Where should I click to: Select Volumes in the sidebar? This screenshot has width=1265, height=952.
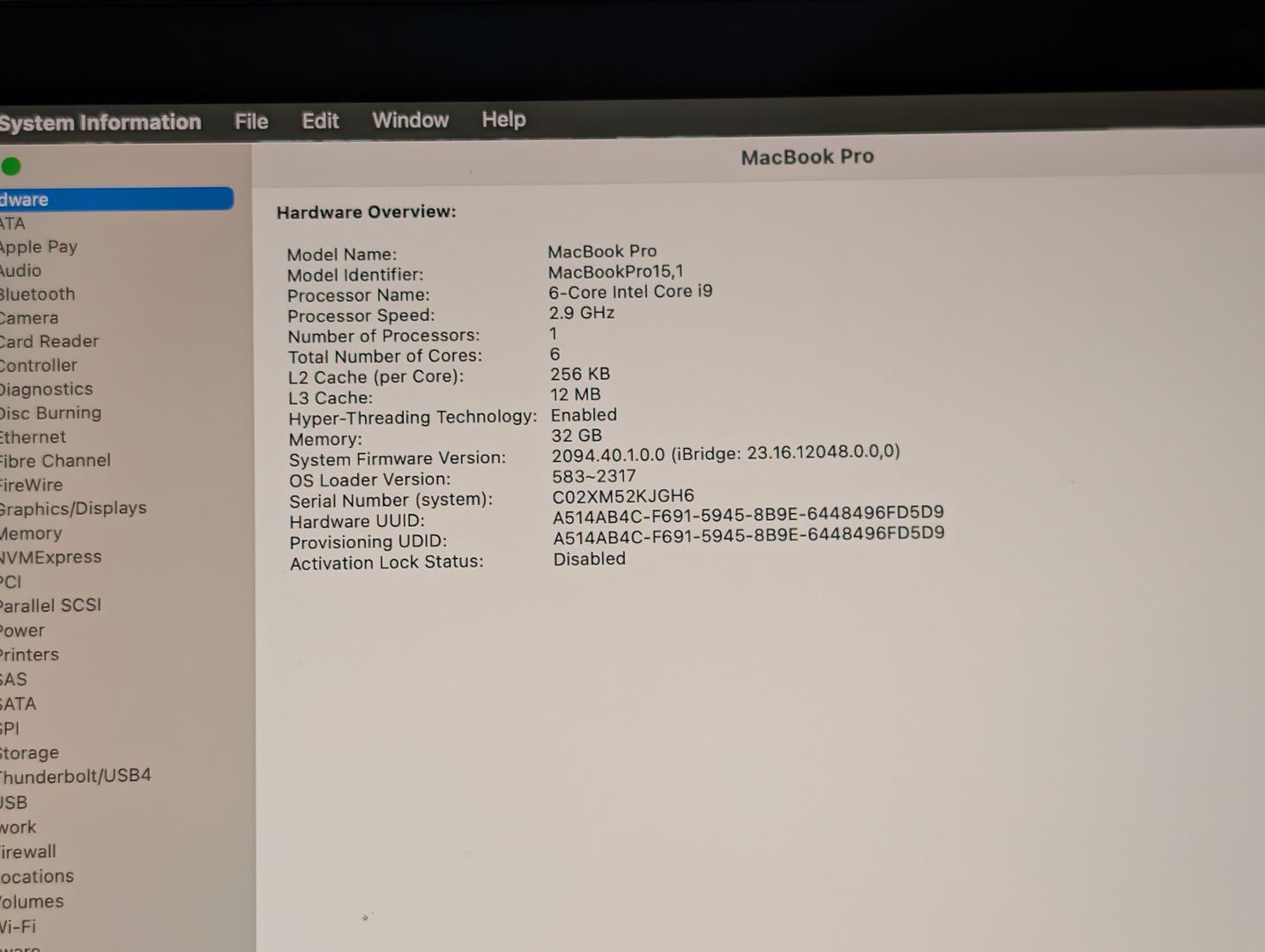32,902
